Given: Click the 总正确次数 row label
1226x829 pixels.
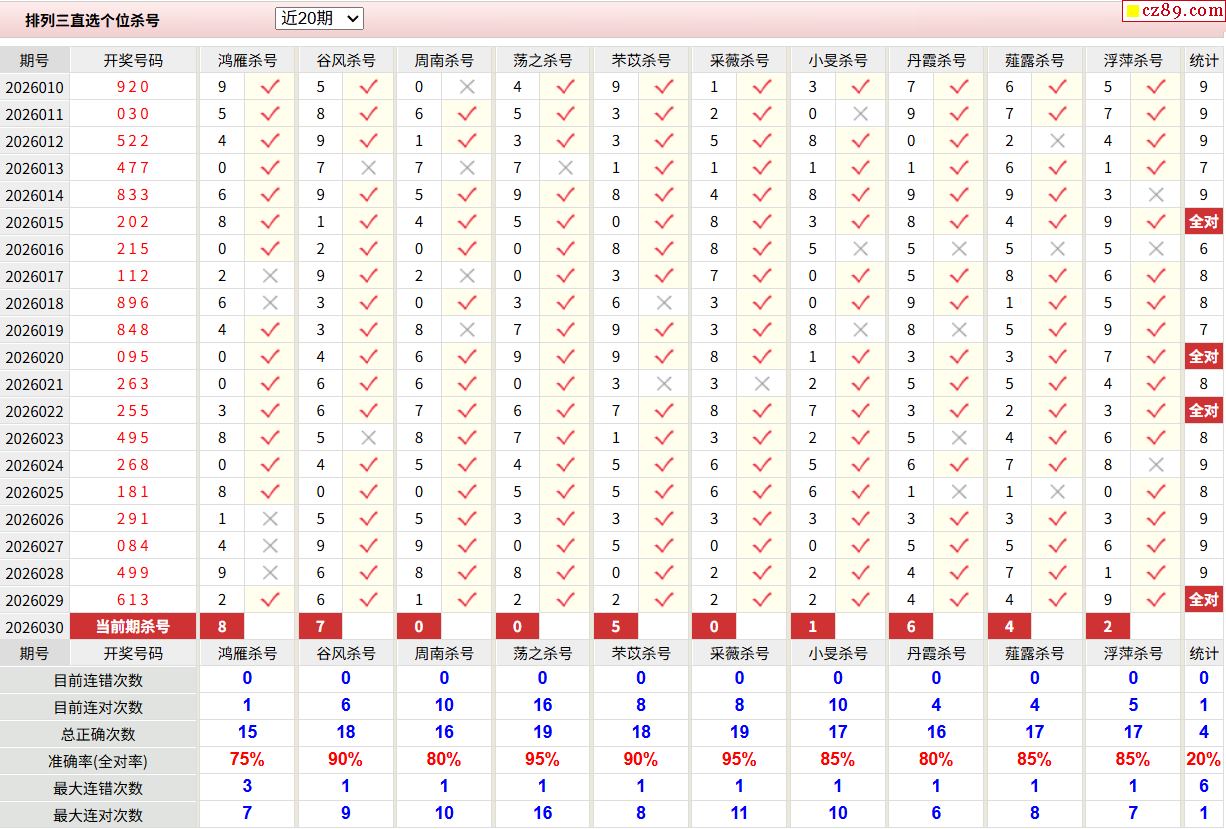Looking at the screenshot, I should (98, 734).
